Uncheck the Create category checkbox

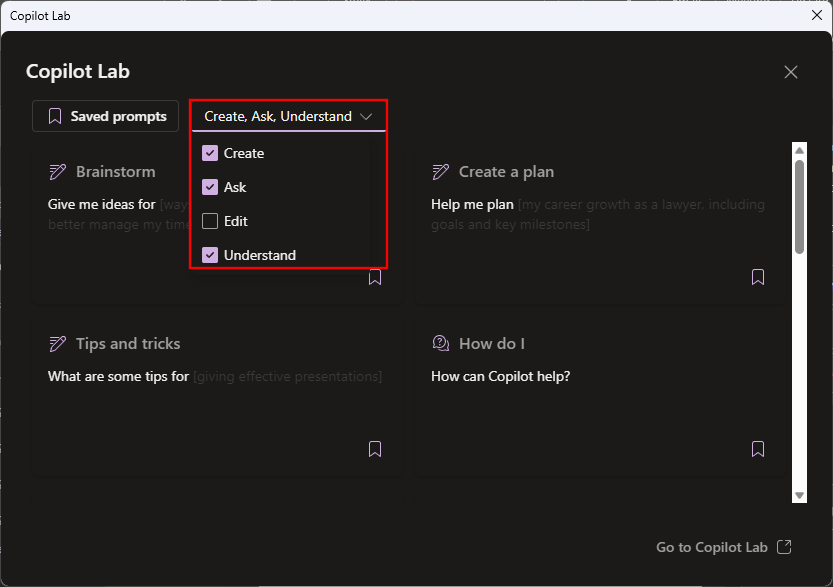(x=210, y=153)
